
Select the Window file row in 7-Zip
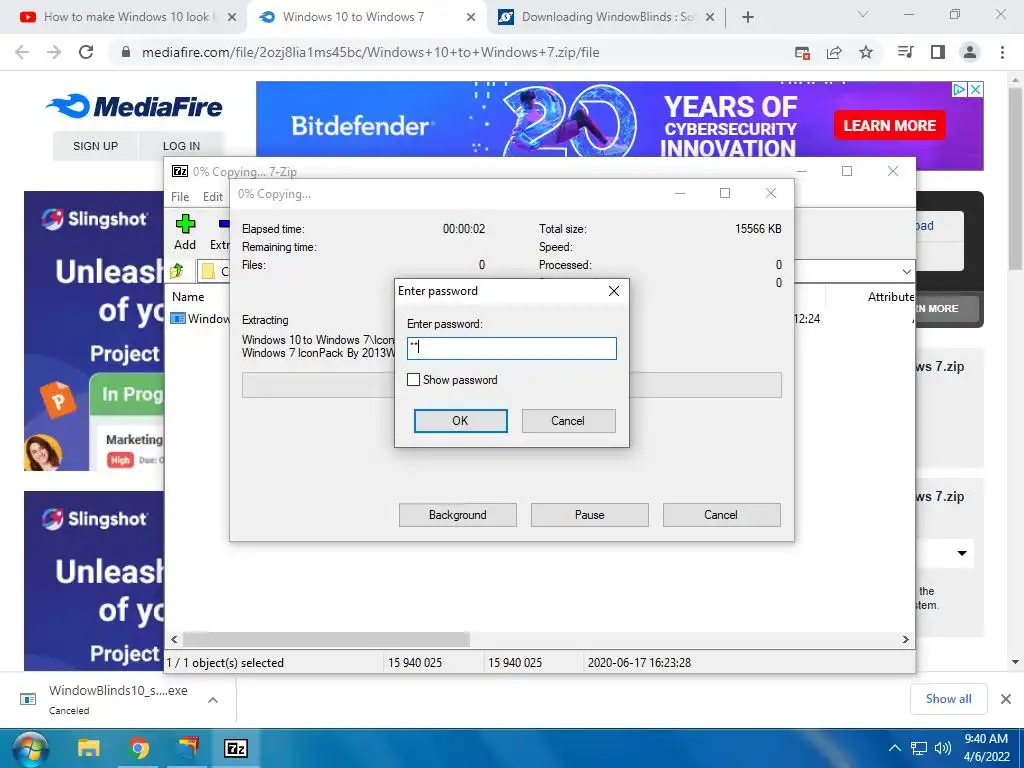tap(200, 319)
